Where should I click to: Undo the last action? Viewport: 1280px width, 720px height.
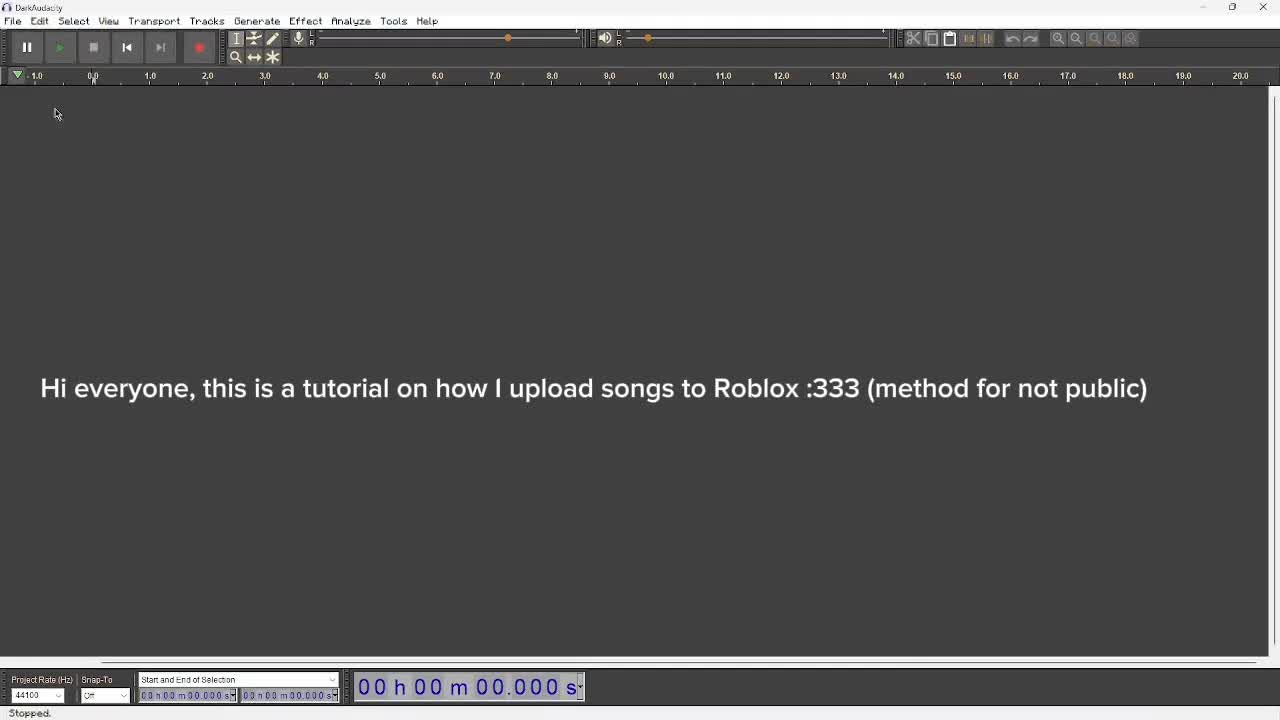pyautogui.click(x=1012, y=38)
